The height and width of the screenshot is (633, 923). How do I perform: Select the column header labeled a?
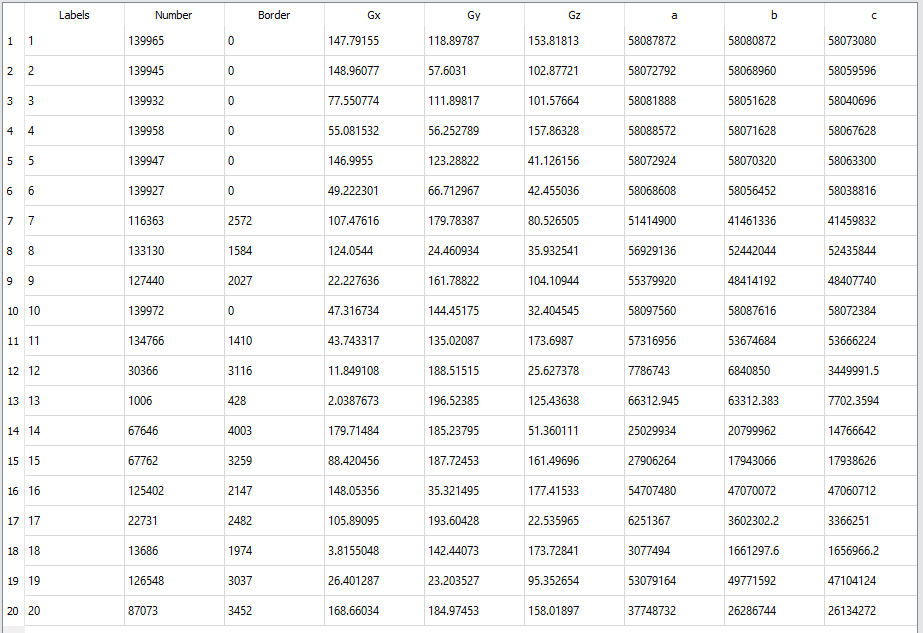pos(674,16)
